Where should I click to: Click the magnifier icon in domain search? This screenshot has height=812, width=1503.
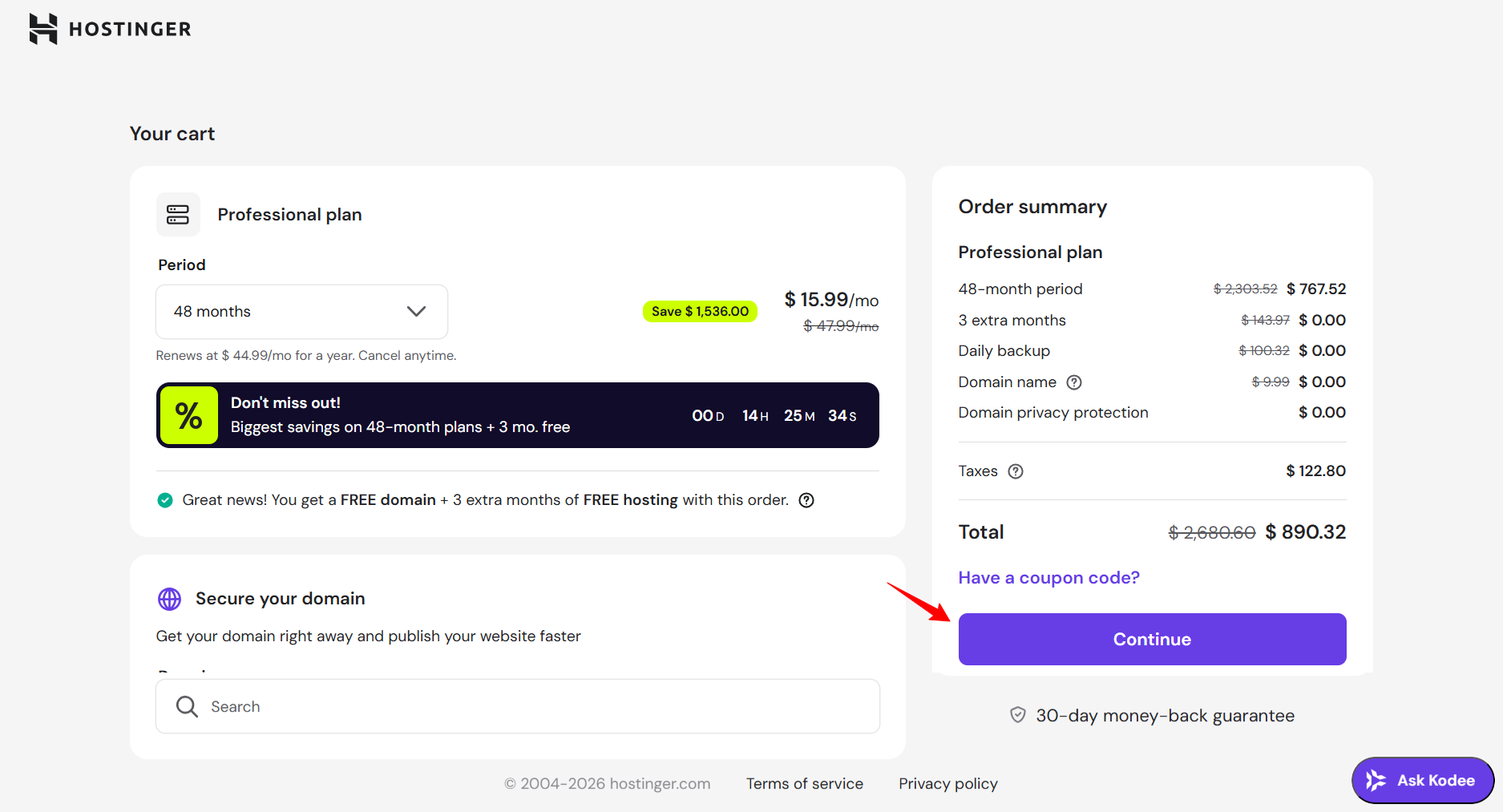pyautogui.click(x=187, y=706)
